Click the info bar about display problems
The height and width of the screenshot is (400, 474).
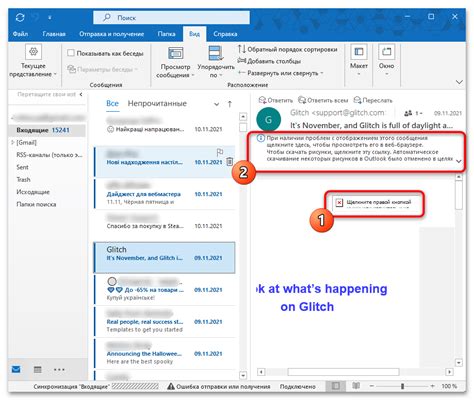coord(356,148)
